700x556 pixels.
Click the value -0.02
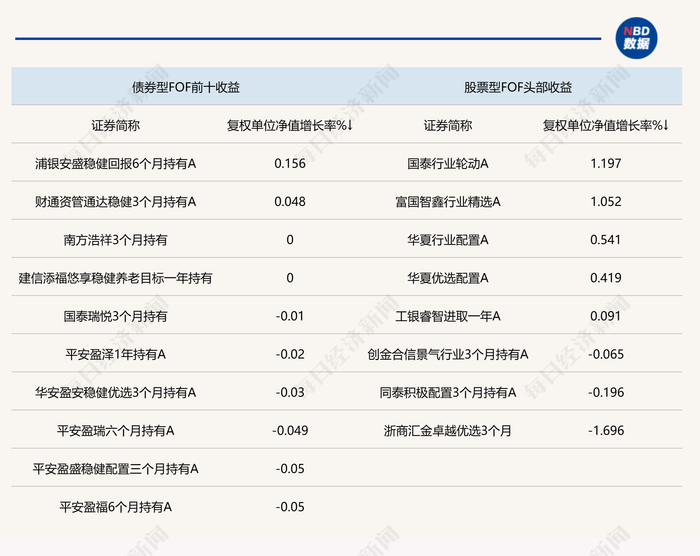click(290, 354)
